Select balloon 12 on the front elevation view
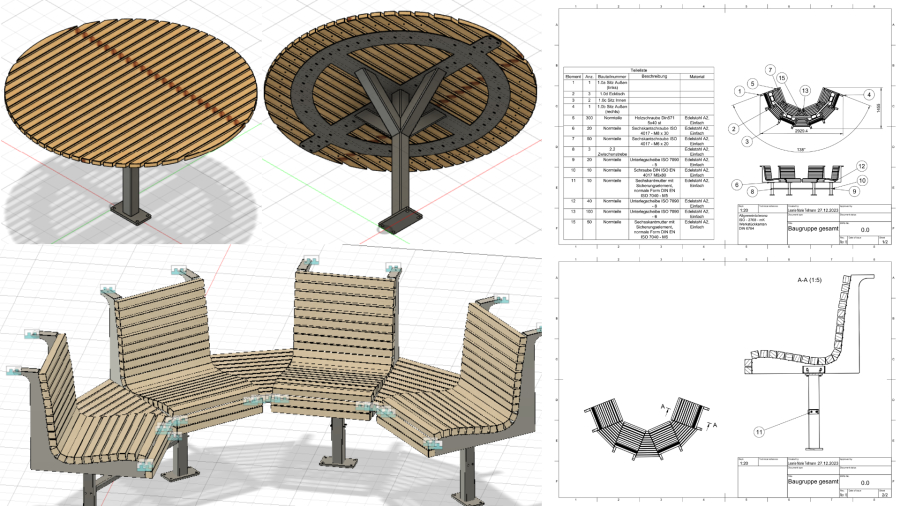The image size is (900, 506). coord(860,166)
